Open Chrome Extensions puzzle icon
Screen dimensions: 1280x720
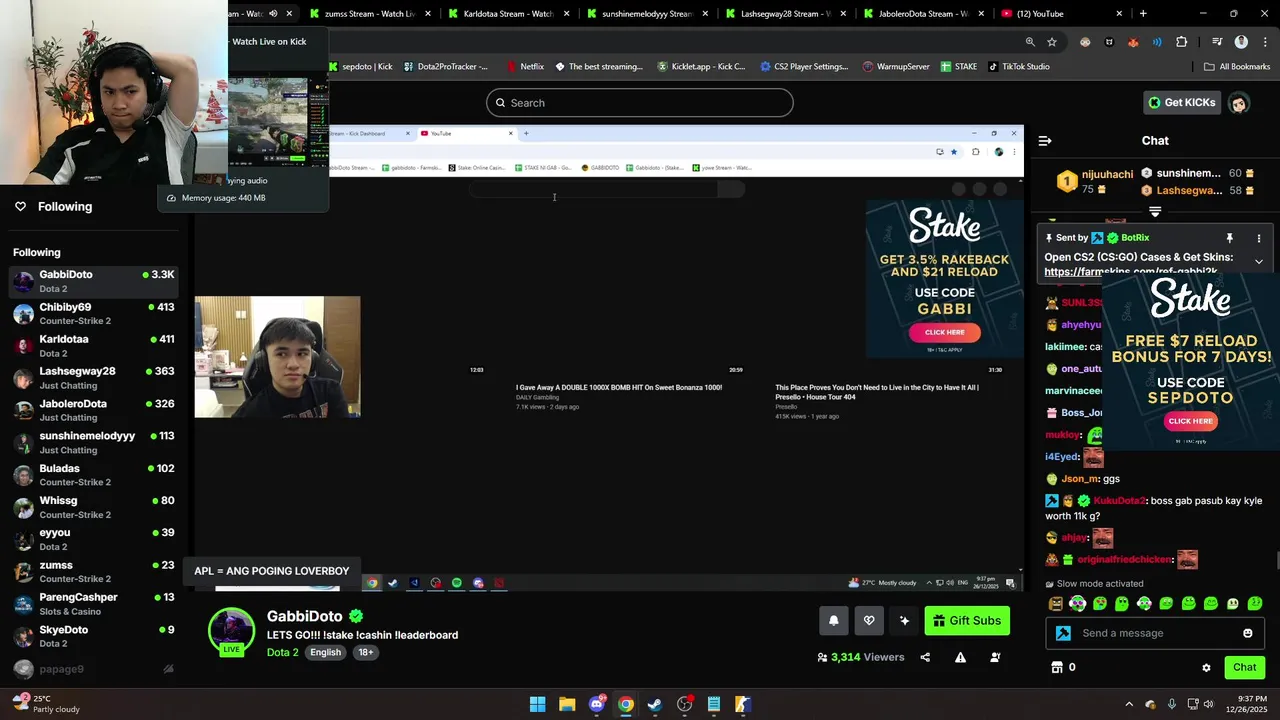click(x=1182, y=42)
